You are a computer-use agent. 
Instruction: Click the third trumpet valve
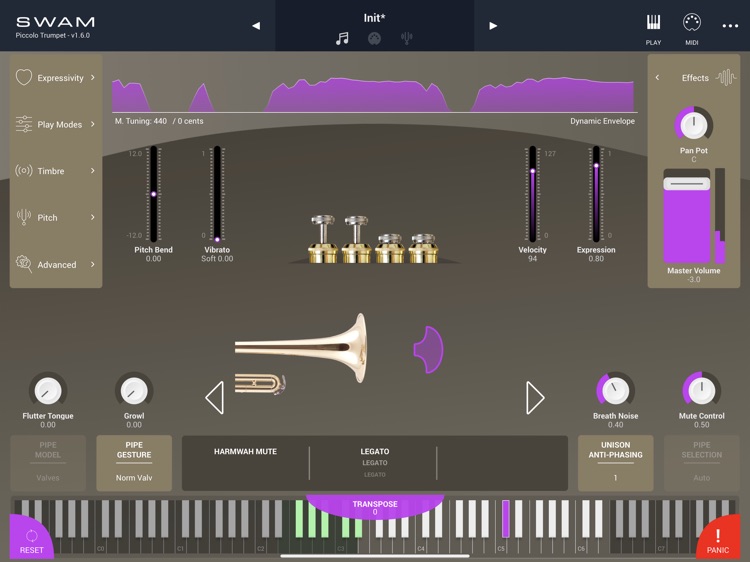(x=389, y=248)
